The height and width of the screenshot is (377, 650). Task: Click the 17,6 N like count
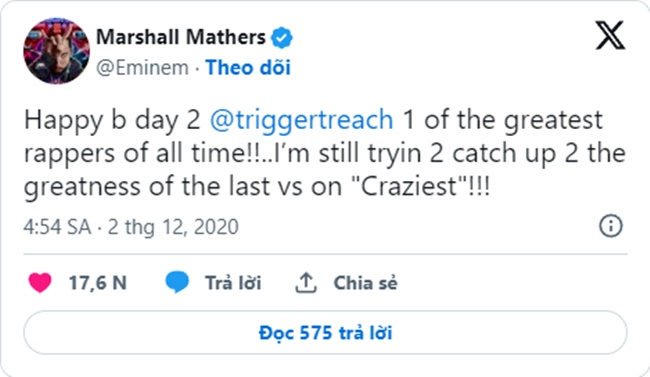pyautogui.click(x=97, y=283)
